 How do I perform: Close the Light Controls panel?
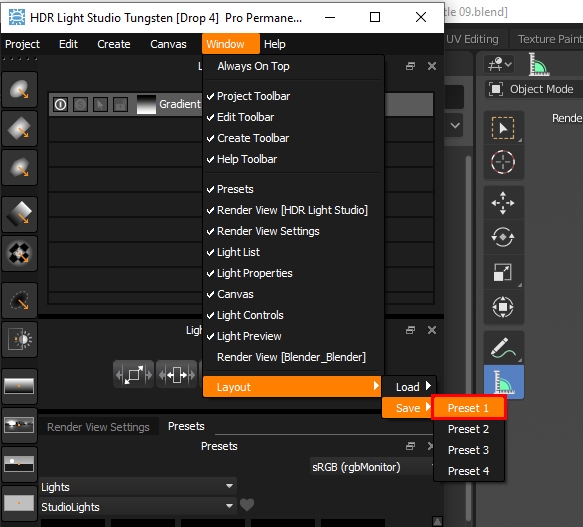[x=432, y=330]
